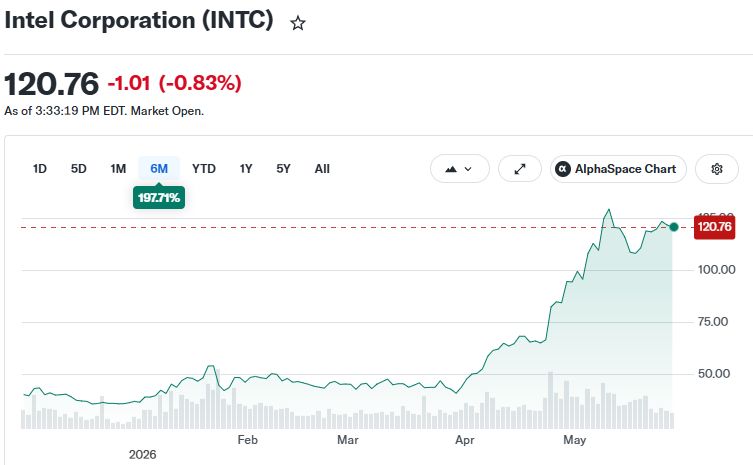This screenshot has width=753, height=465.
Task: Click the 197.71% performance badge
Action: [x=159, y=197]
